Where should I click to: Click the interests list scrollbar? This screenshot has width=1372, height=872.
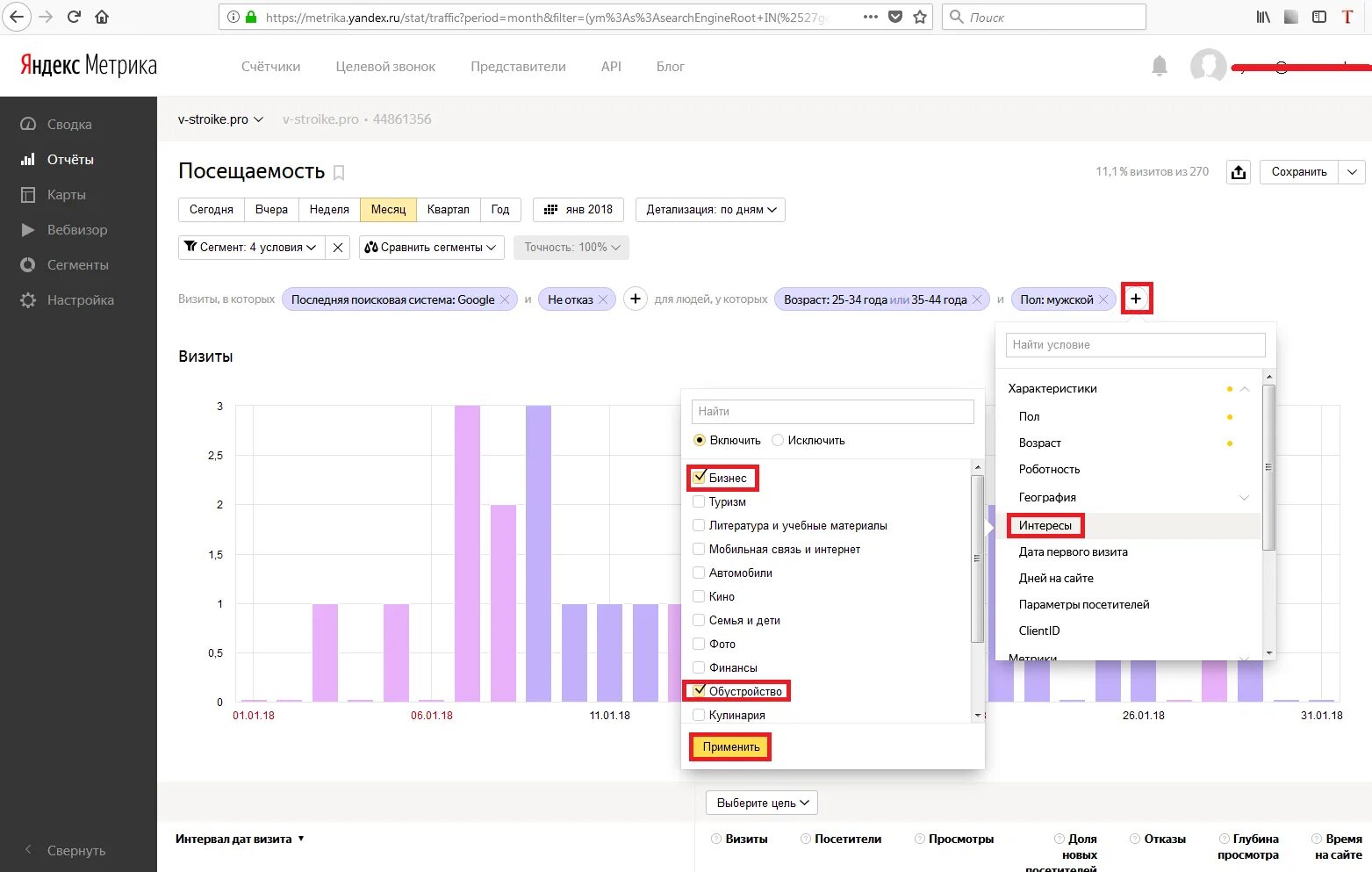coord(978,559)
